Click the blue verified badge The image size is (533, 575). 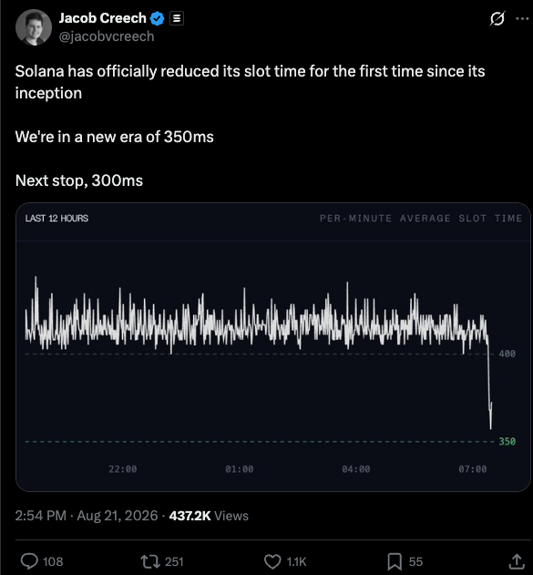click(157, 18)
